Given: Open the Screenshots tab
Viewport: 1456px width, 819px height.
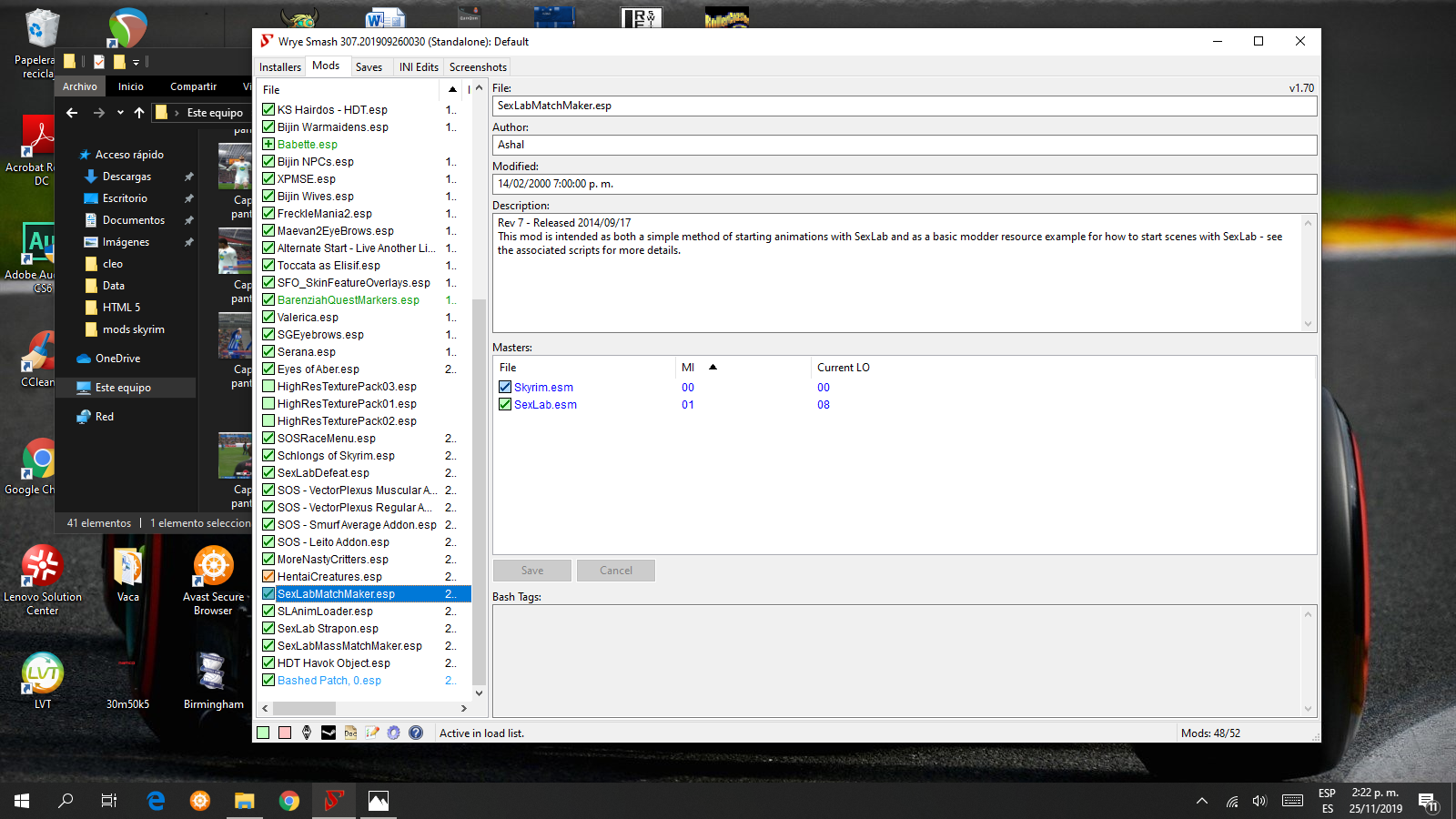Looking at the screenshot, I should pyautogui.click(x=478, y=67).
